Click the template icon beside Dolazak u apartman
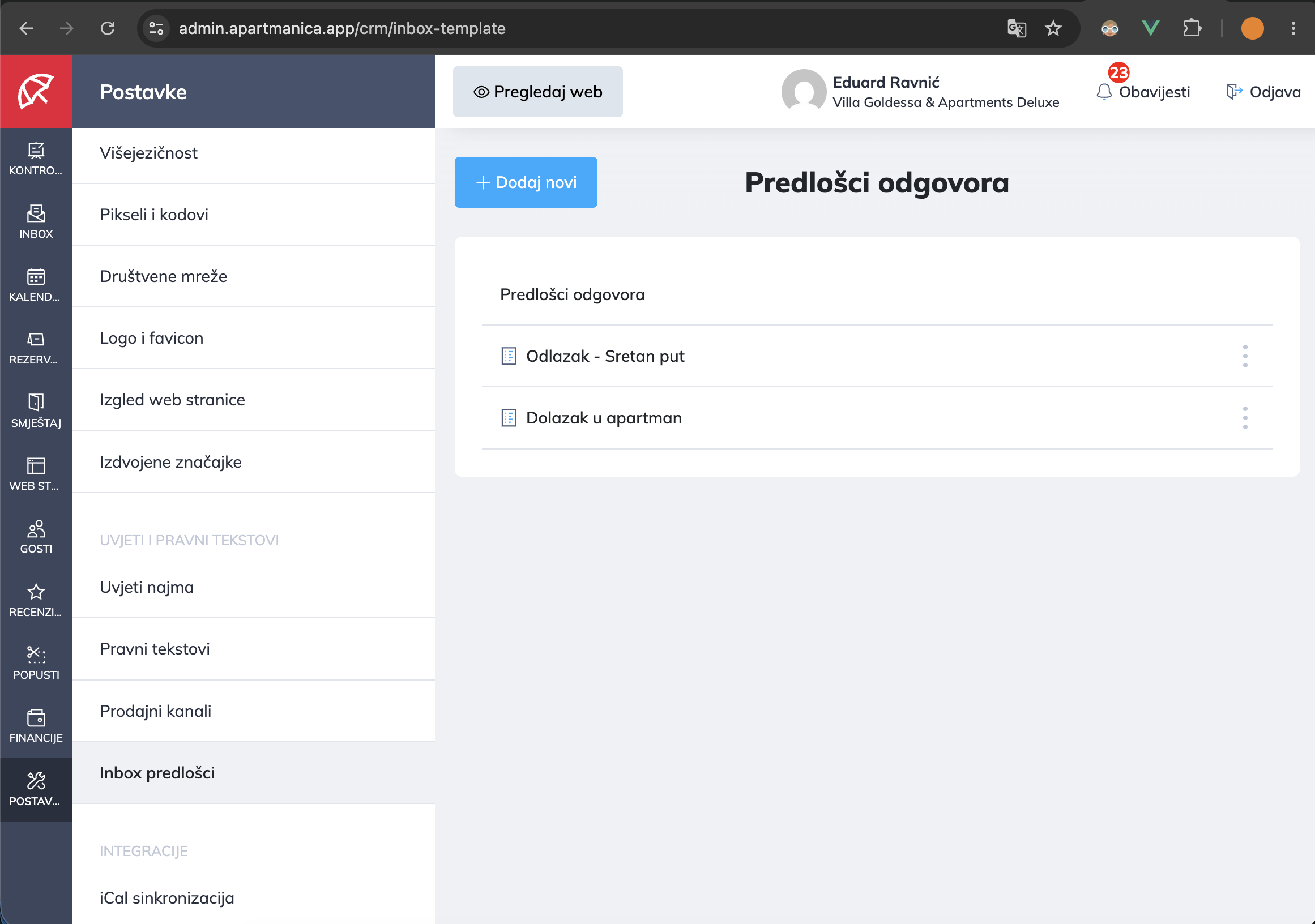1315x924 pixels. (x=509, y=418)
